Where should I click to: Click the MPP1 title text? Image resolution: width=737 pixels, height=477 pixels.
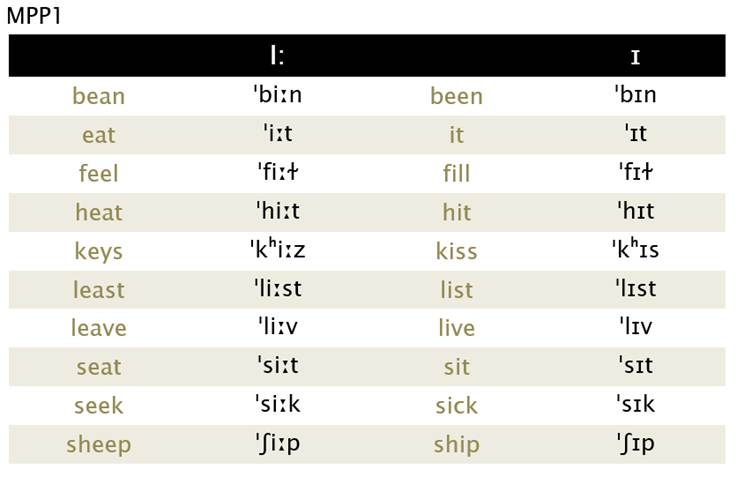(x=34, y=16)
